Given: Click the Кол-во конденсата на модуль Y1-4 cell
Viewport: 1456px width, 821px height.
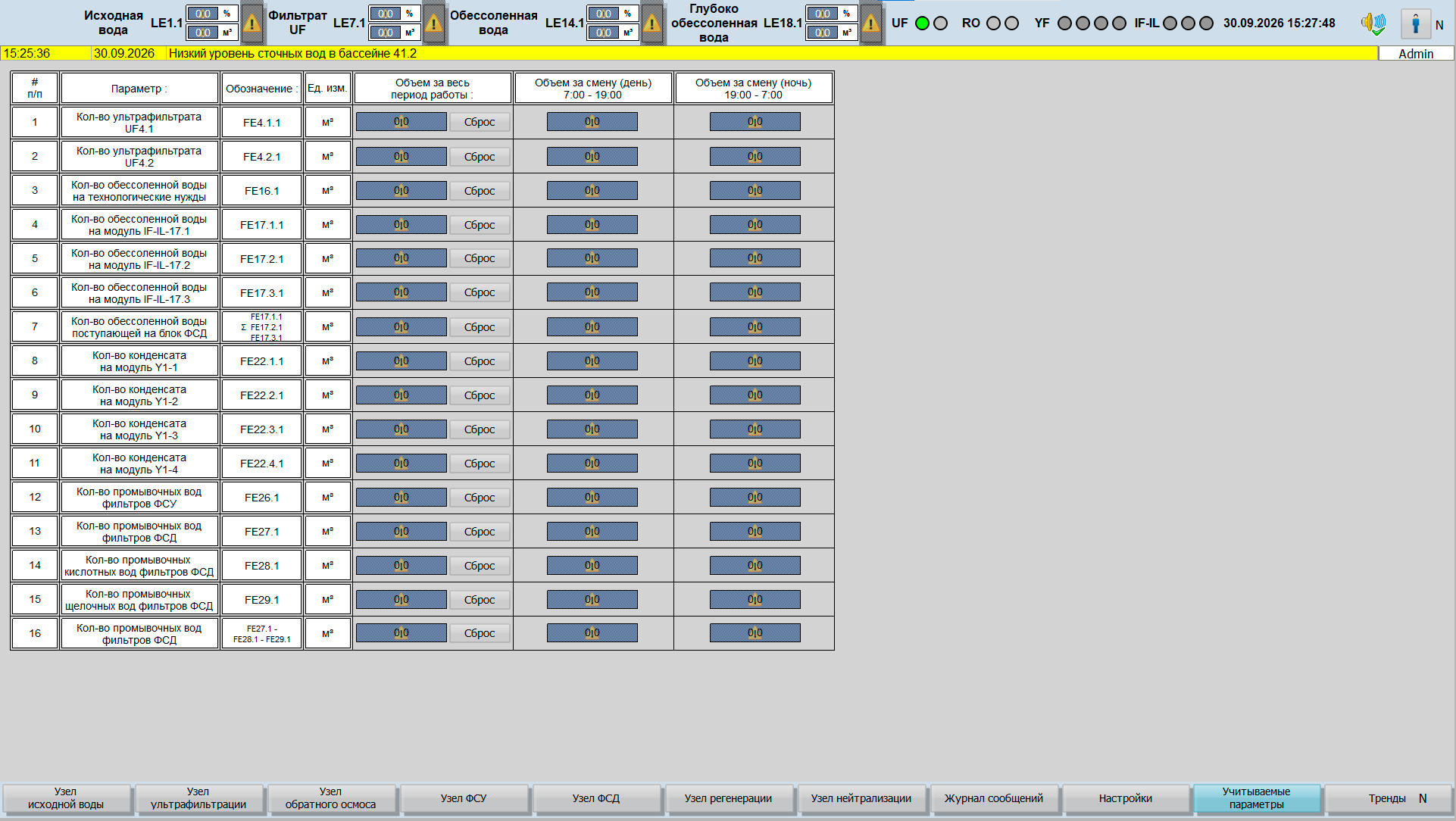Looking at the screenshot, I should pyautogui.click(x=139, y=464).
